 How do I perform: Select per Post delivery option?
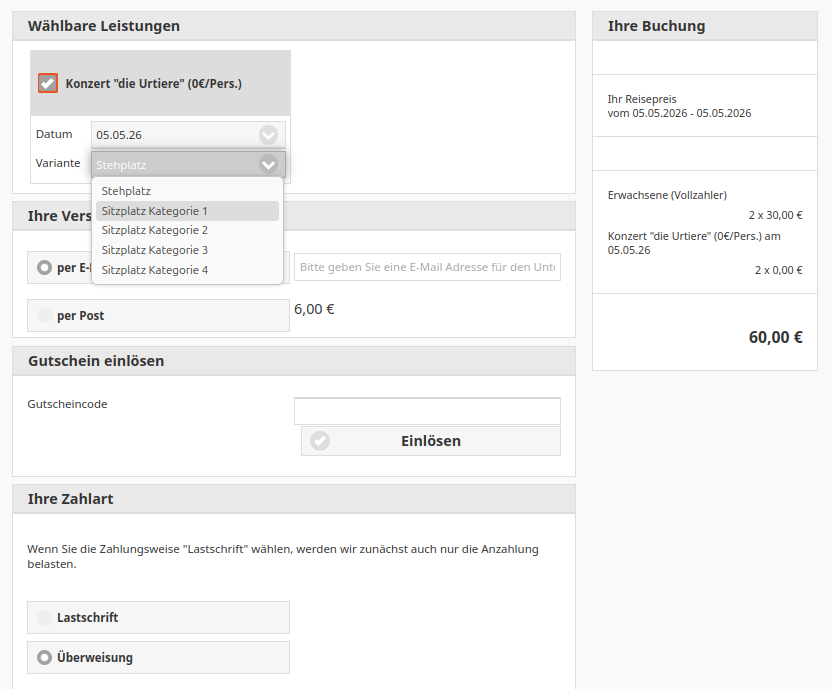pos(45,316)
